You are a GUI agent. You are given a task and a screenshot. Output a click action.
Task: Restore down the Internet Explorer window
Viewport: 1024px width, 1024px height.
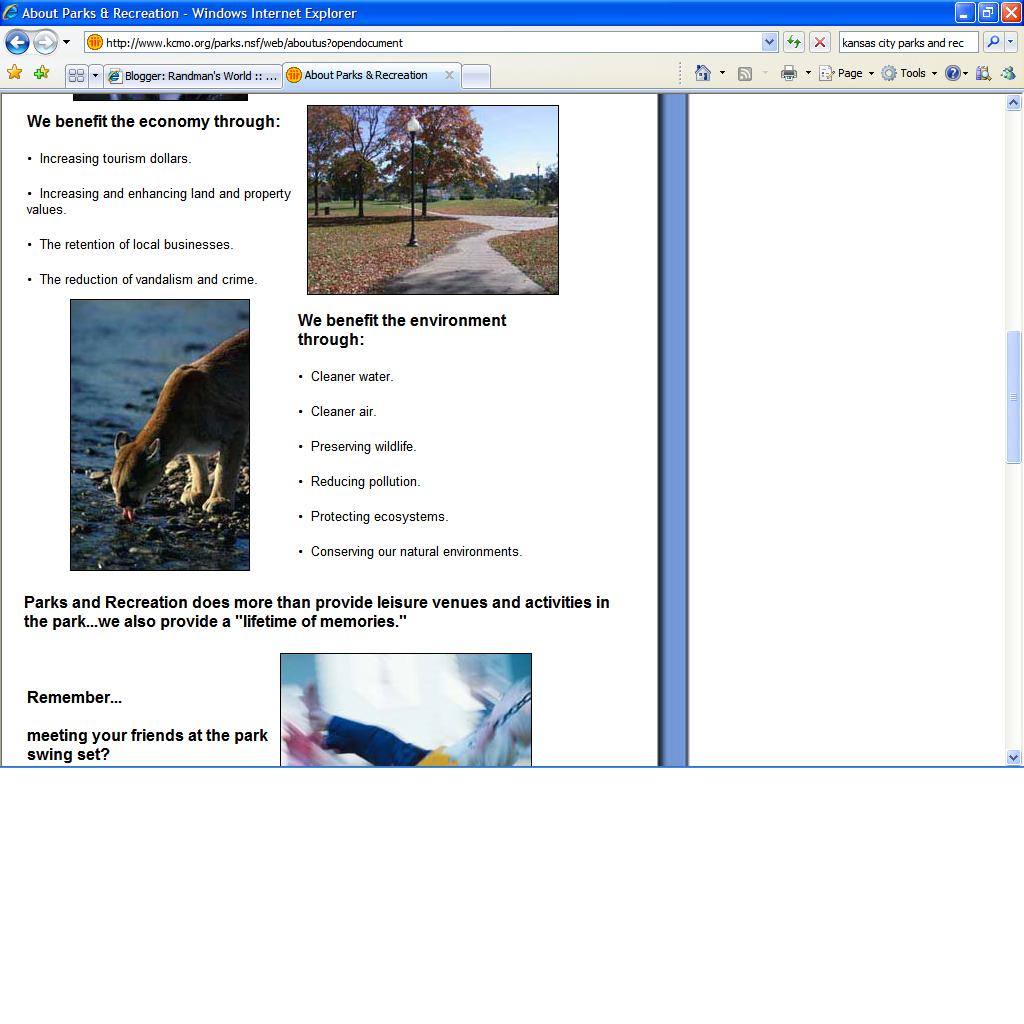[x=987, y=12]
